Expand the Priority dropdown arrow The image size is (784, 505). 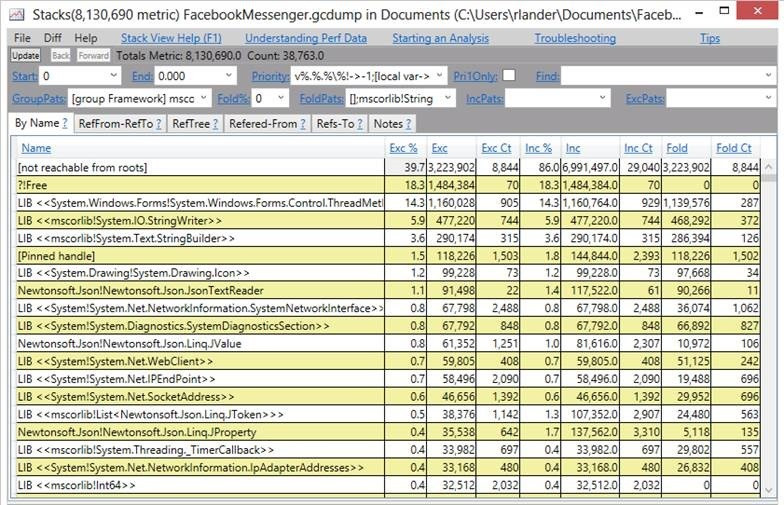[x=440, y=76]
